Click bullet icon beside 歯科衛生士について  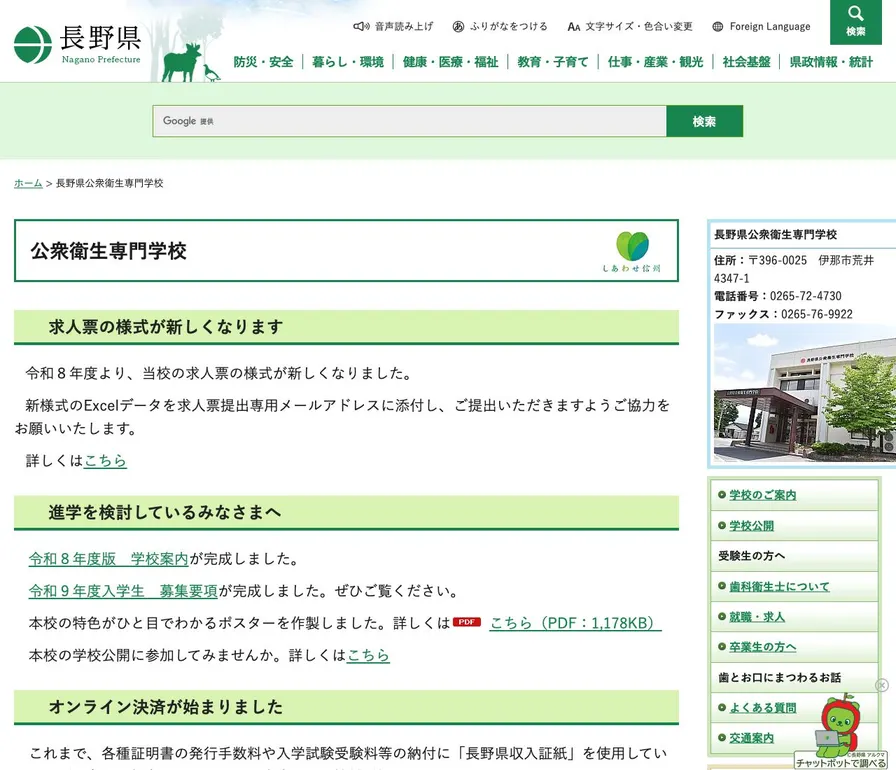(x=722, y=586)
